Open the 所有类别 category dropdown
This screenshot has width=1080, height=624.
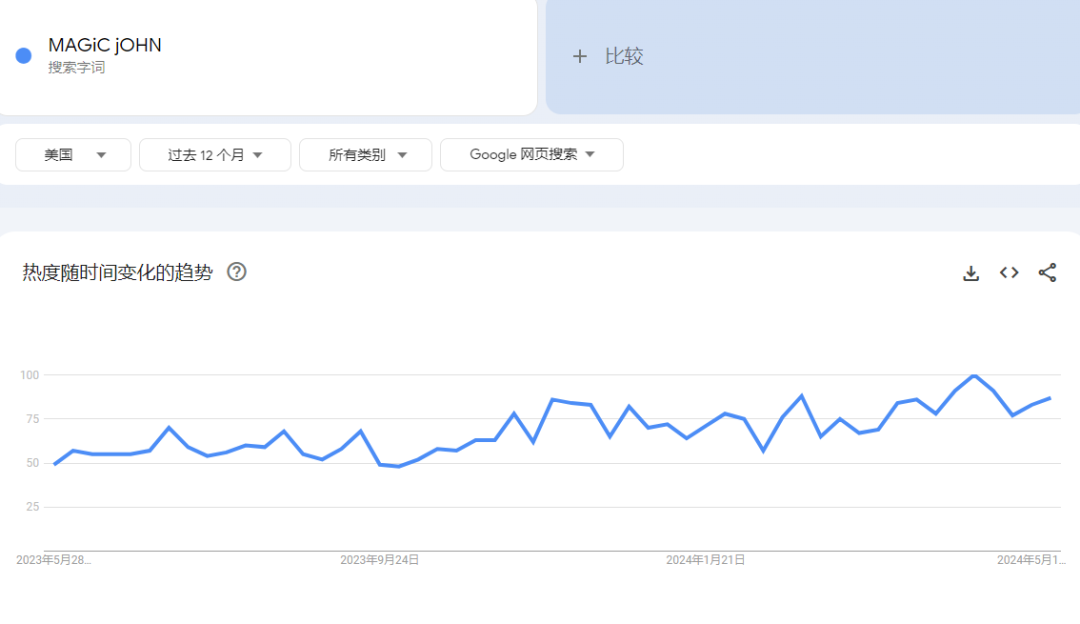(366, 155)
